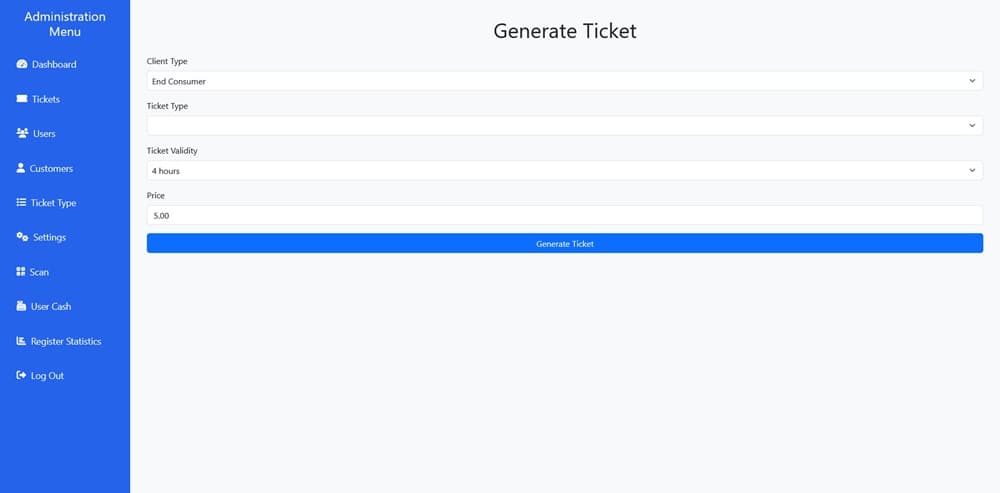Open the User Cash menu item

51,306
